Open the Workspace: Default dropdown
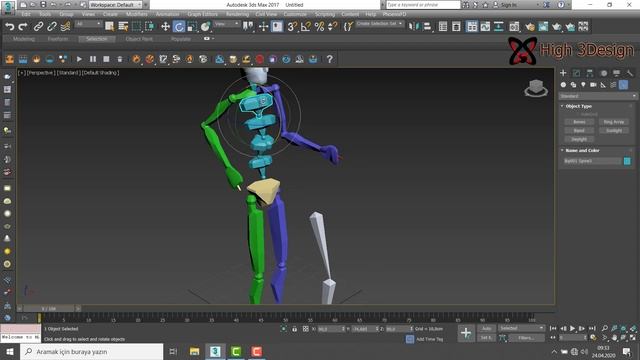640x360 pixels. [x=116, y=5]
